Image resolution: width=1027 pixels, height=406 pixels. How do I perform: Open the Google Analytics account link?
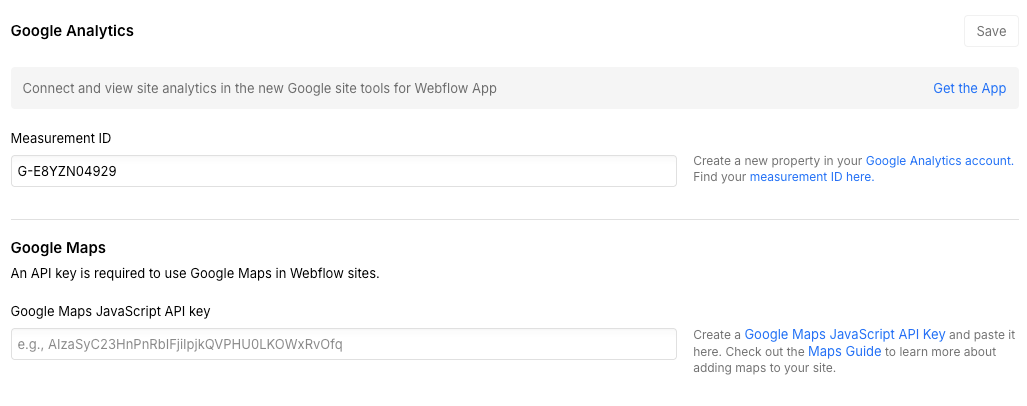point(940,160)
